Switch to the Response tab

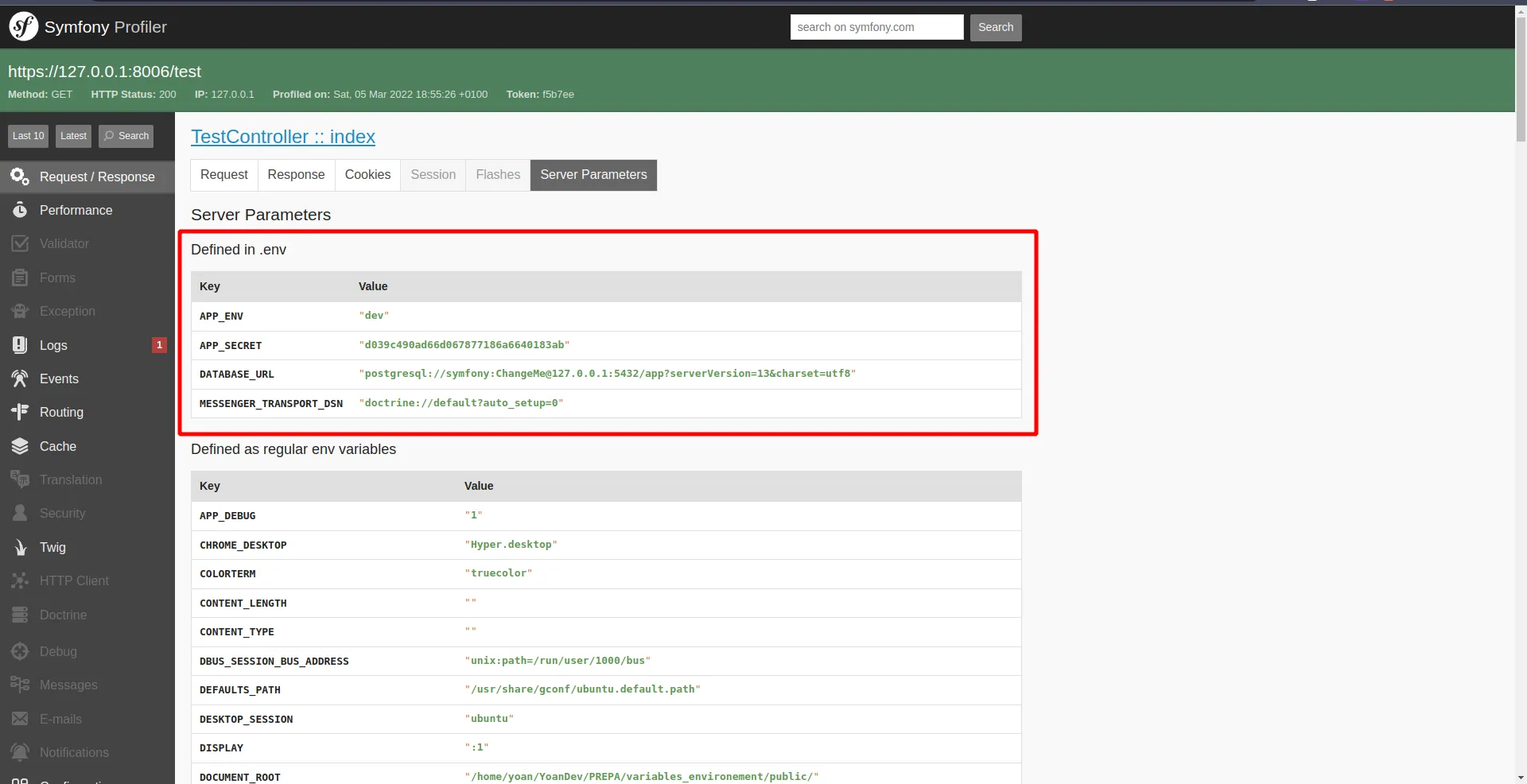(296, 175)
